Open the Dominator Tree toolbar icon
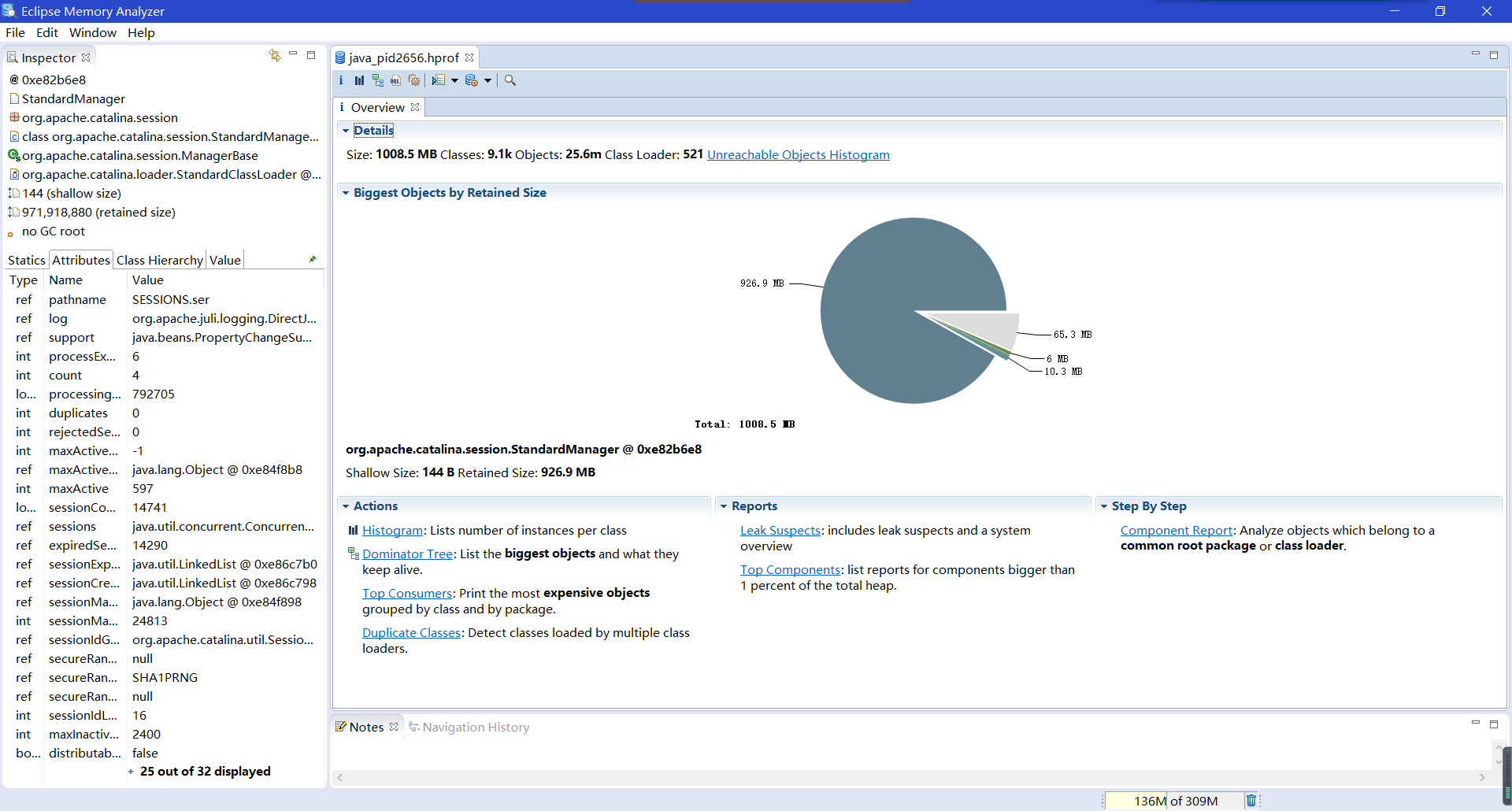This screenshot has width=1512, height=811. 378,80
